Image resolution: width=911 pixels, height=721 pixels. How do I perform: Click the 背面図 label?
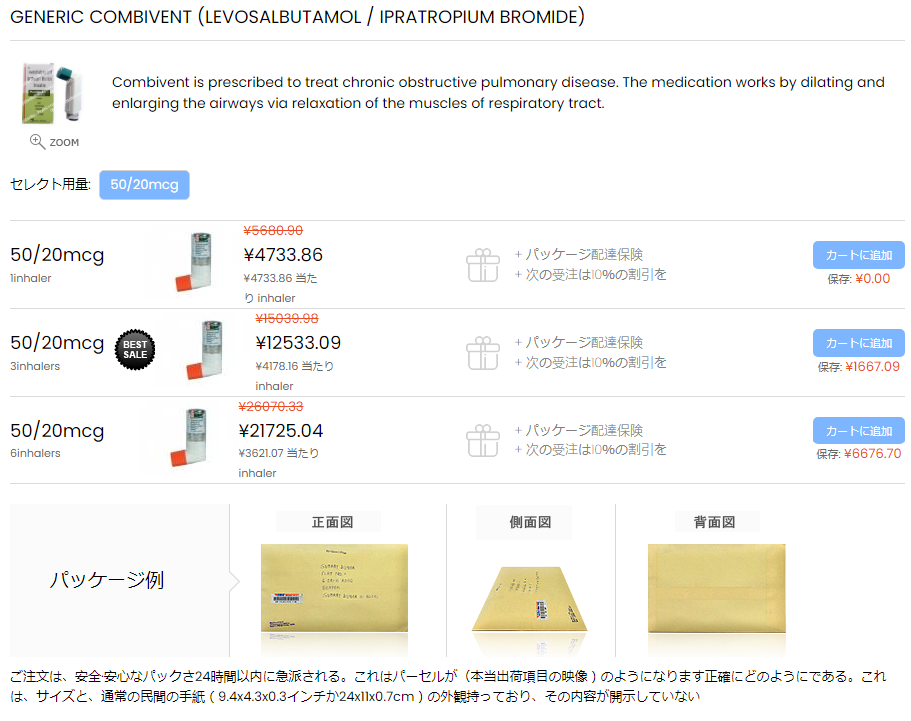[715, 522]
